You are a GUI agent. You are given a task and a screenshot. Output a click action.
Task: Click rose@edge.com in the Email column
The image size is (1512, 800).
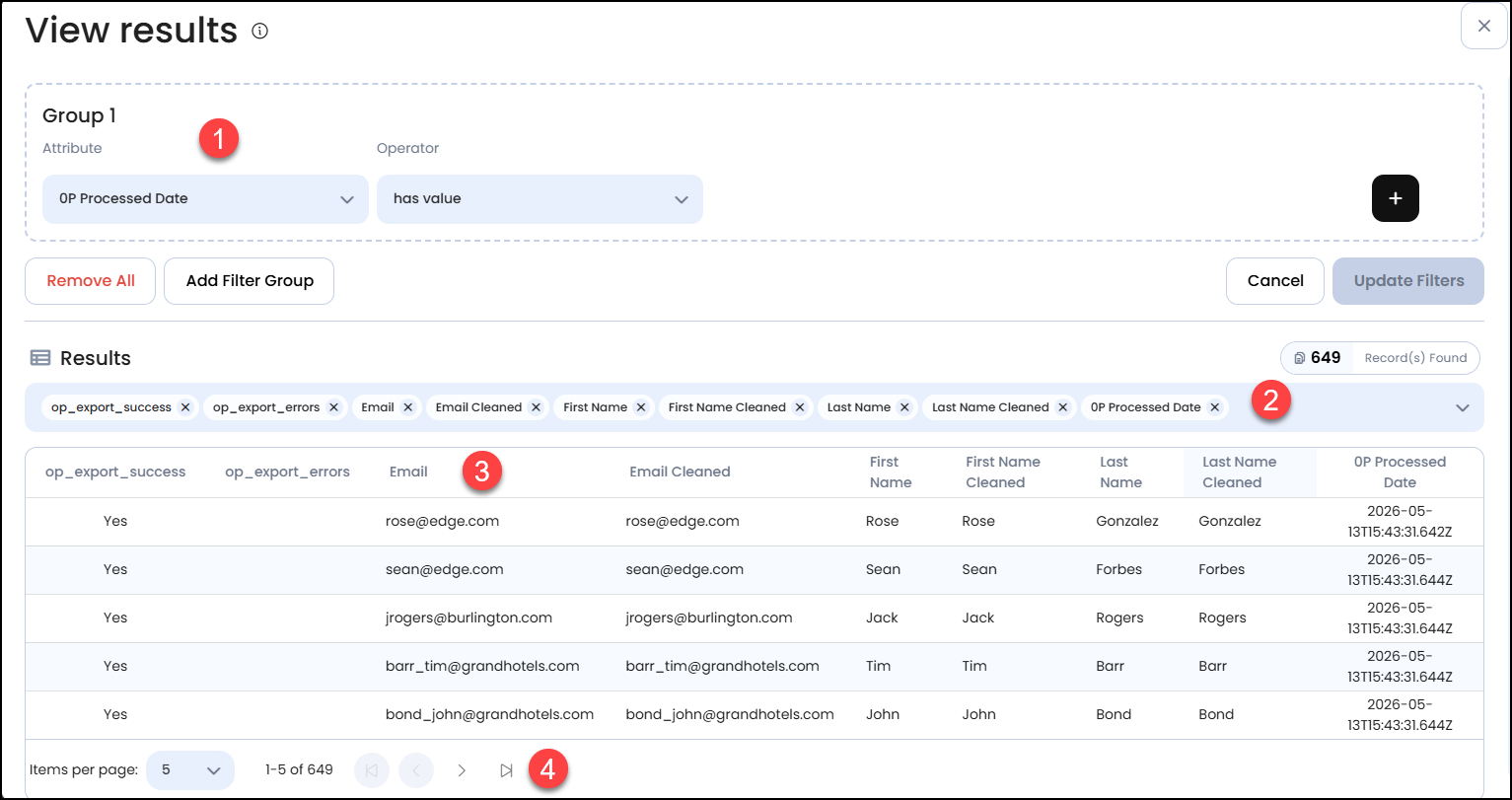[x=442, y=521]
